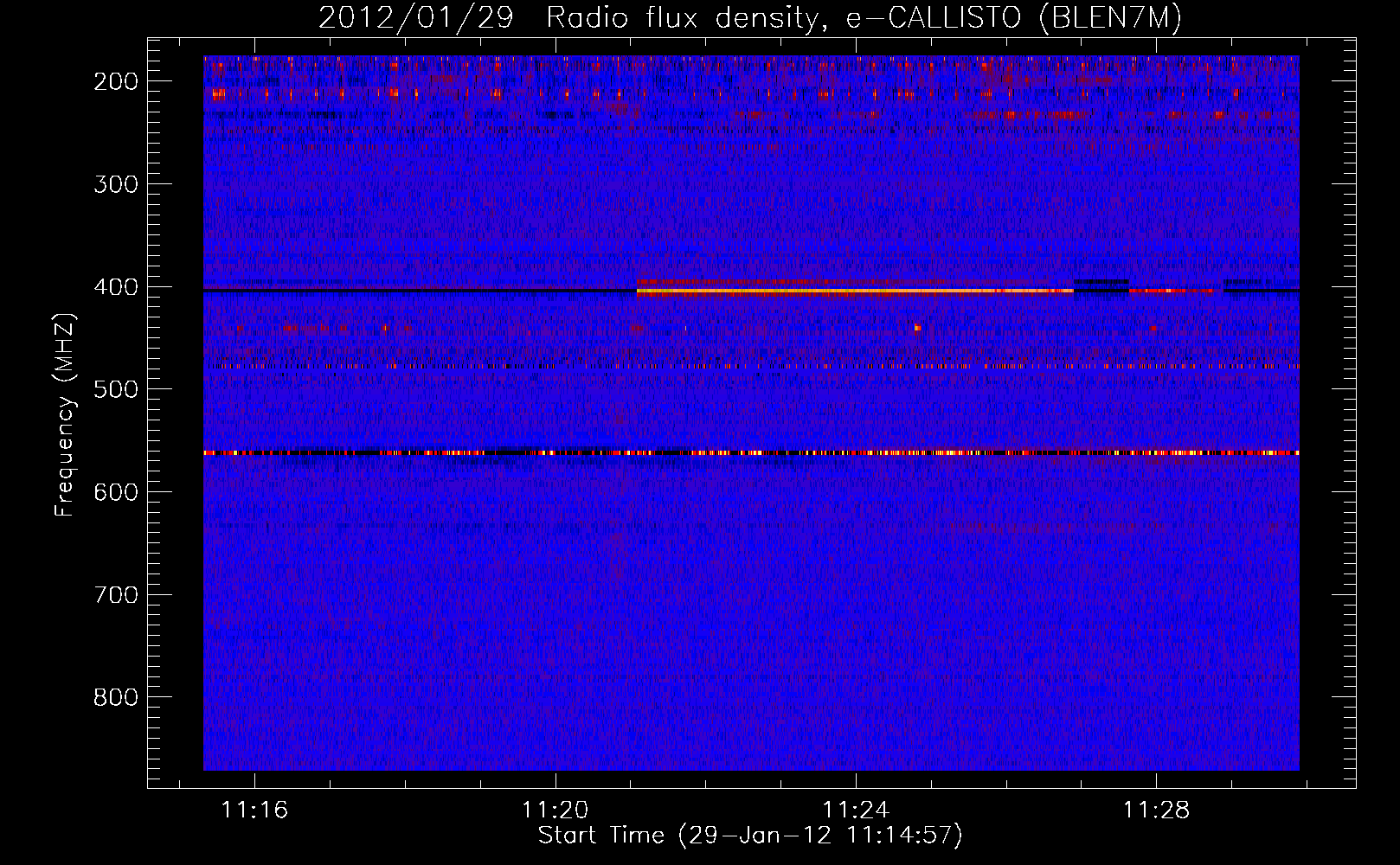Click the 800 frequency tick label
This screenshot has height=865, width=1400.
(x=116, y=697)
